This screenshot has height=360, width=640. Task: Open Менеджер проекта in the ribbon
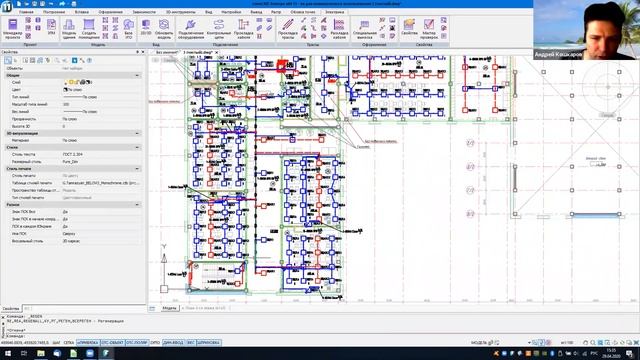point(13,28)
